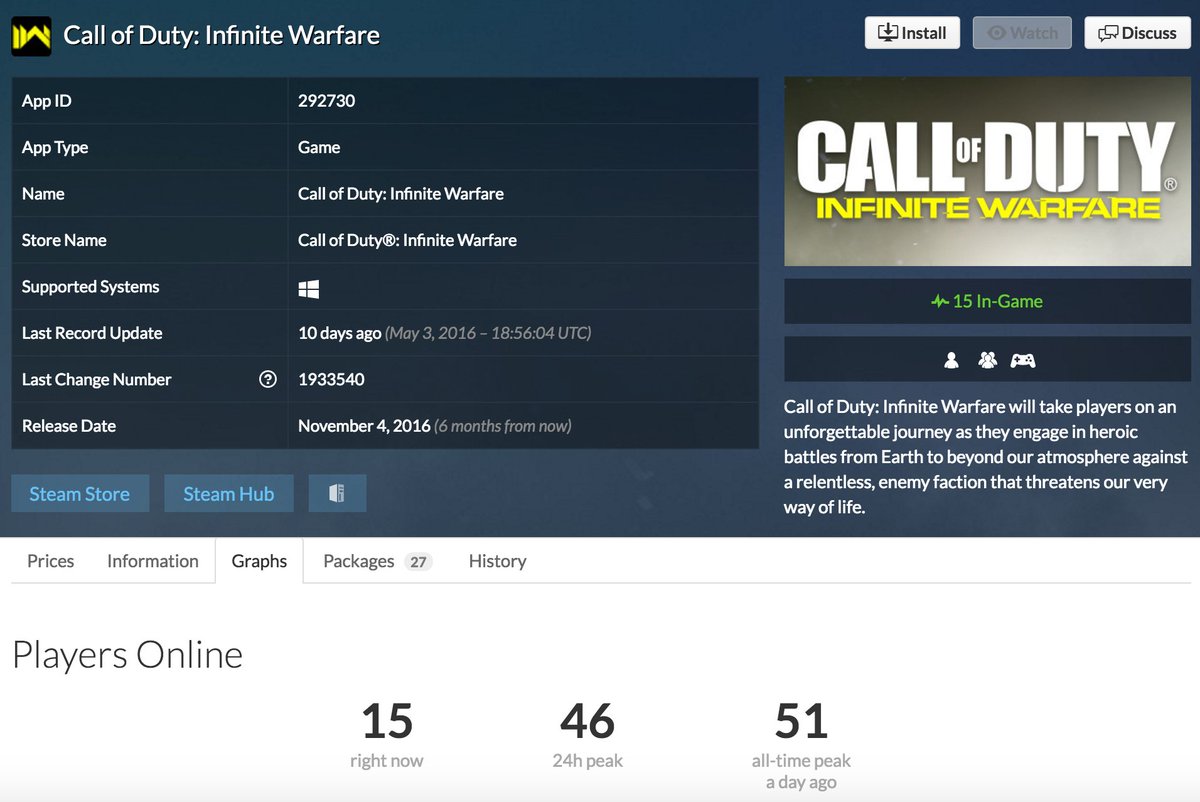1200x802 pixels.
Task: Click the Players Online heading
Action: [127, 655]
